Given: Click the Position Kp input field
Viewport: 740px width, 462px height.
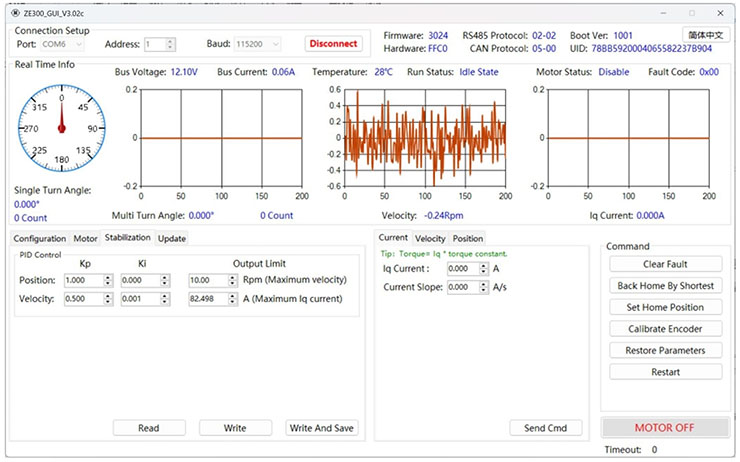Looking at the screenshot, I should (x=84, y=280).
